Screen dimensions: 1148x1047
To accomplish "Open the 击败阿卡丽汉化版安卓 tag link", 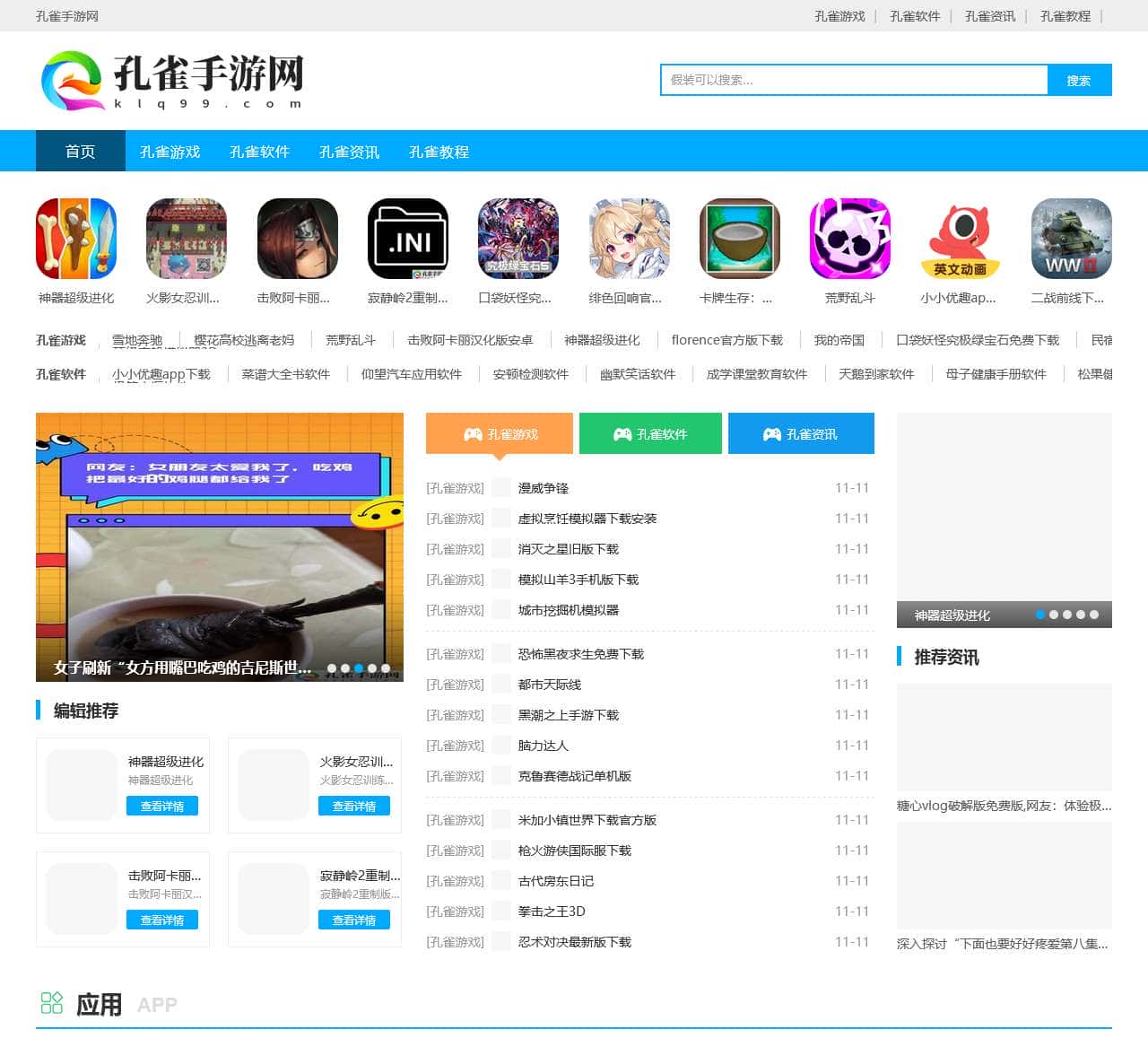I will tap(470, 340).
